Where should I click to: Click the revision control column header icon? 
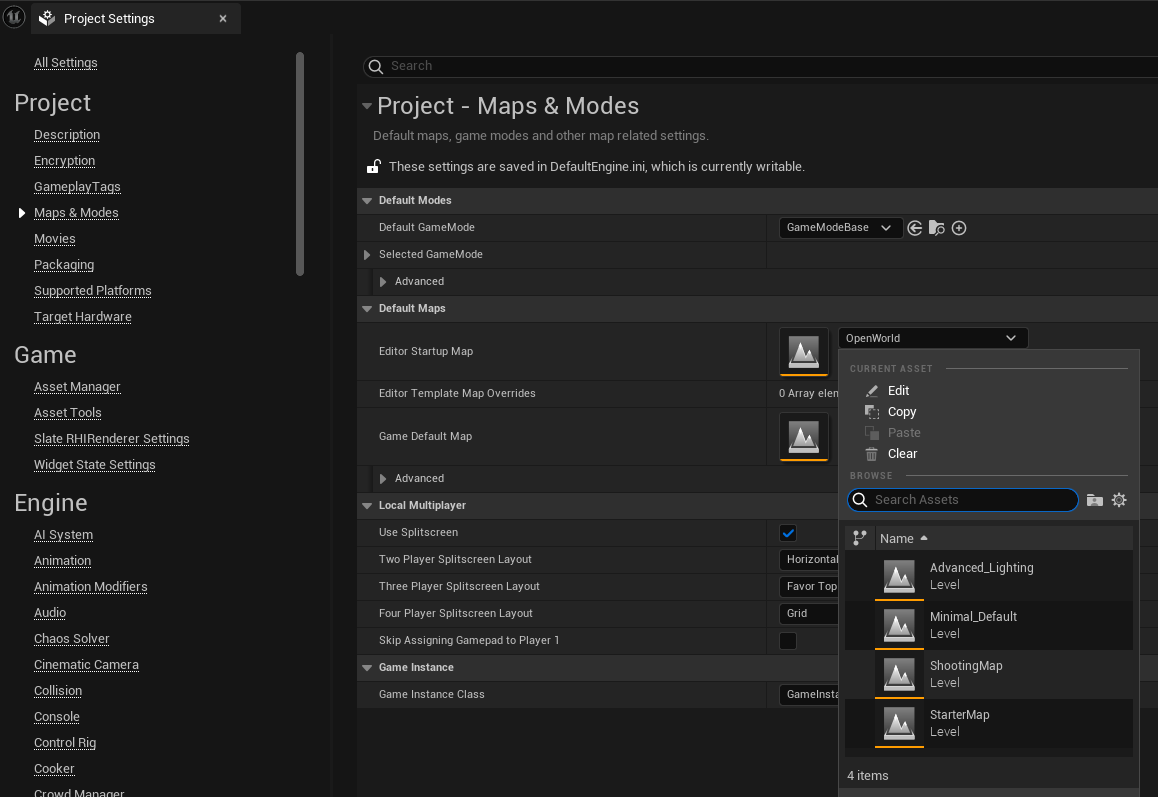(859, 538)
